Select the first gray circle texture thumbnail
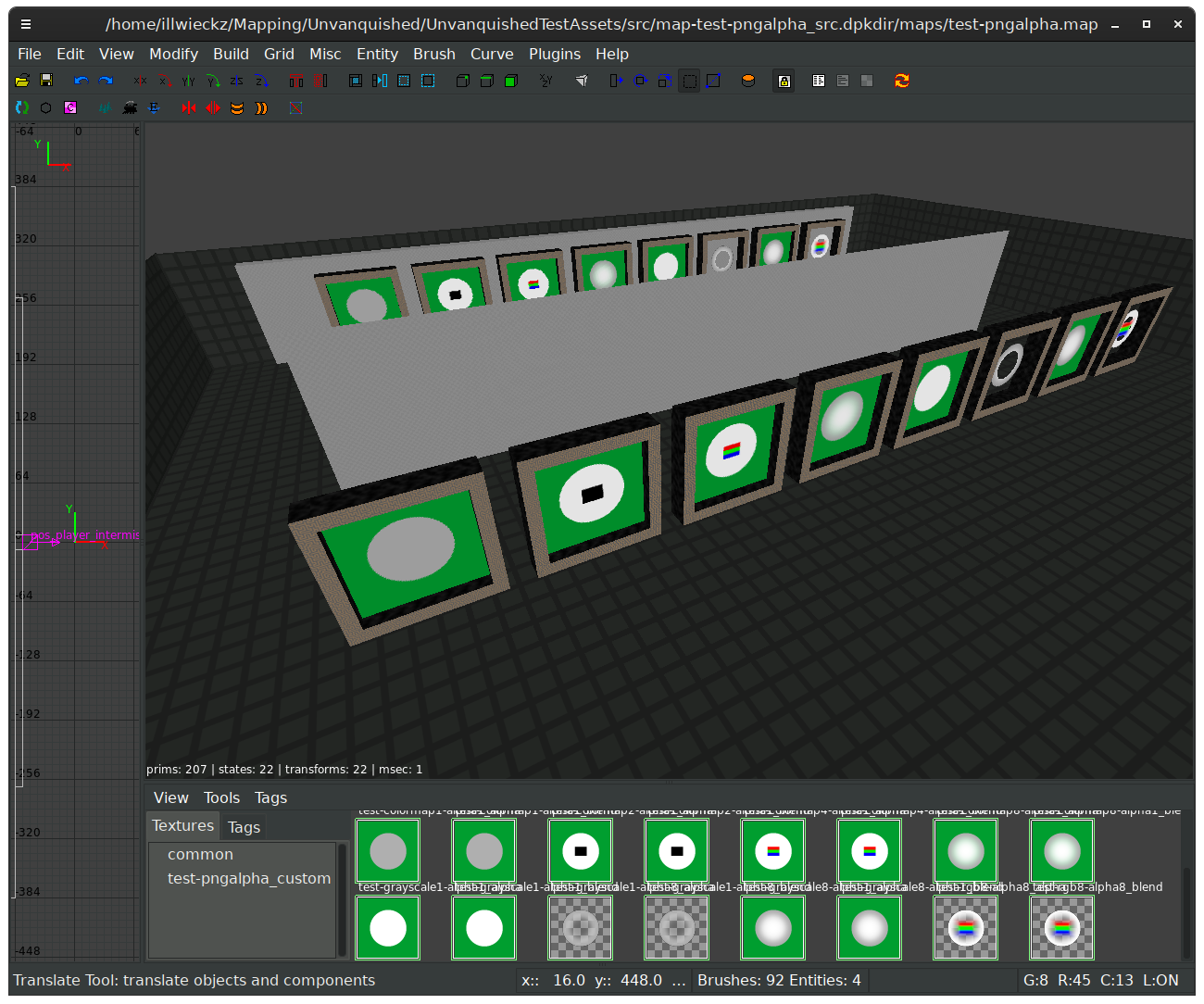This screenshot has height=1004, width=1204. tap(388, 850)
